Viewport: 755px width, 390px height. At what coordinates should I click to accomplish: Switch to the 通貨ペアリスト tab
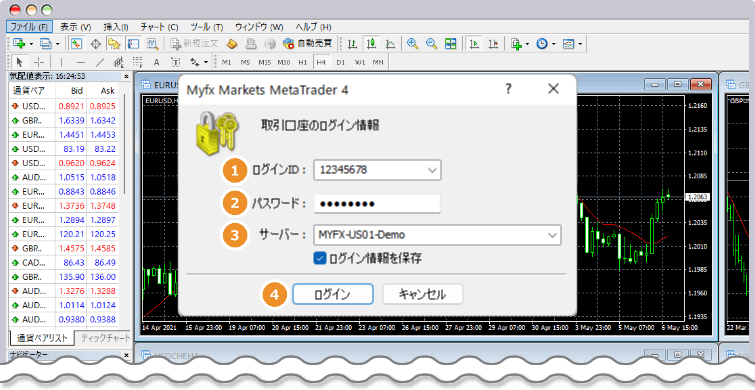42,338
